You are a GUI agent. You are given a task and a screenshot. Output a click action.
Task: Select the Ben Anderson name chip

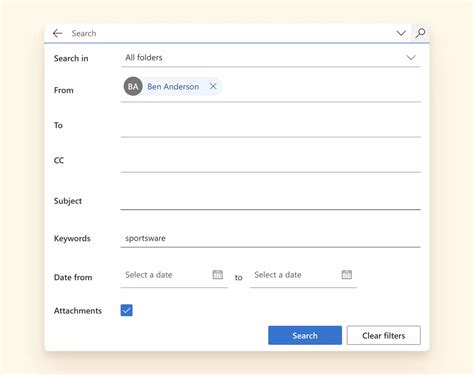pos(173,87)
